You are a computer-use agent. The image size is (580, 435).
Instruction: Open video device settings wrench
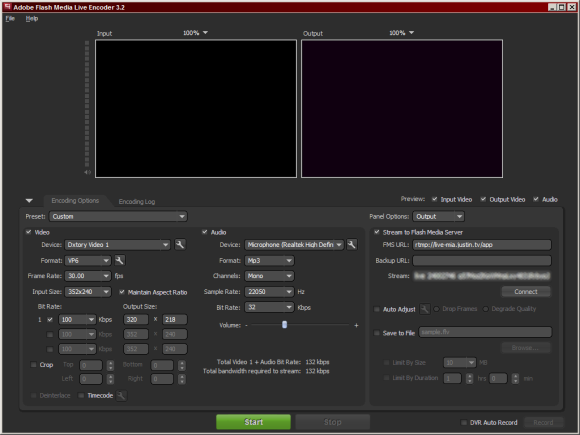(180, 245)
